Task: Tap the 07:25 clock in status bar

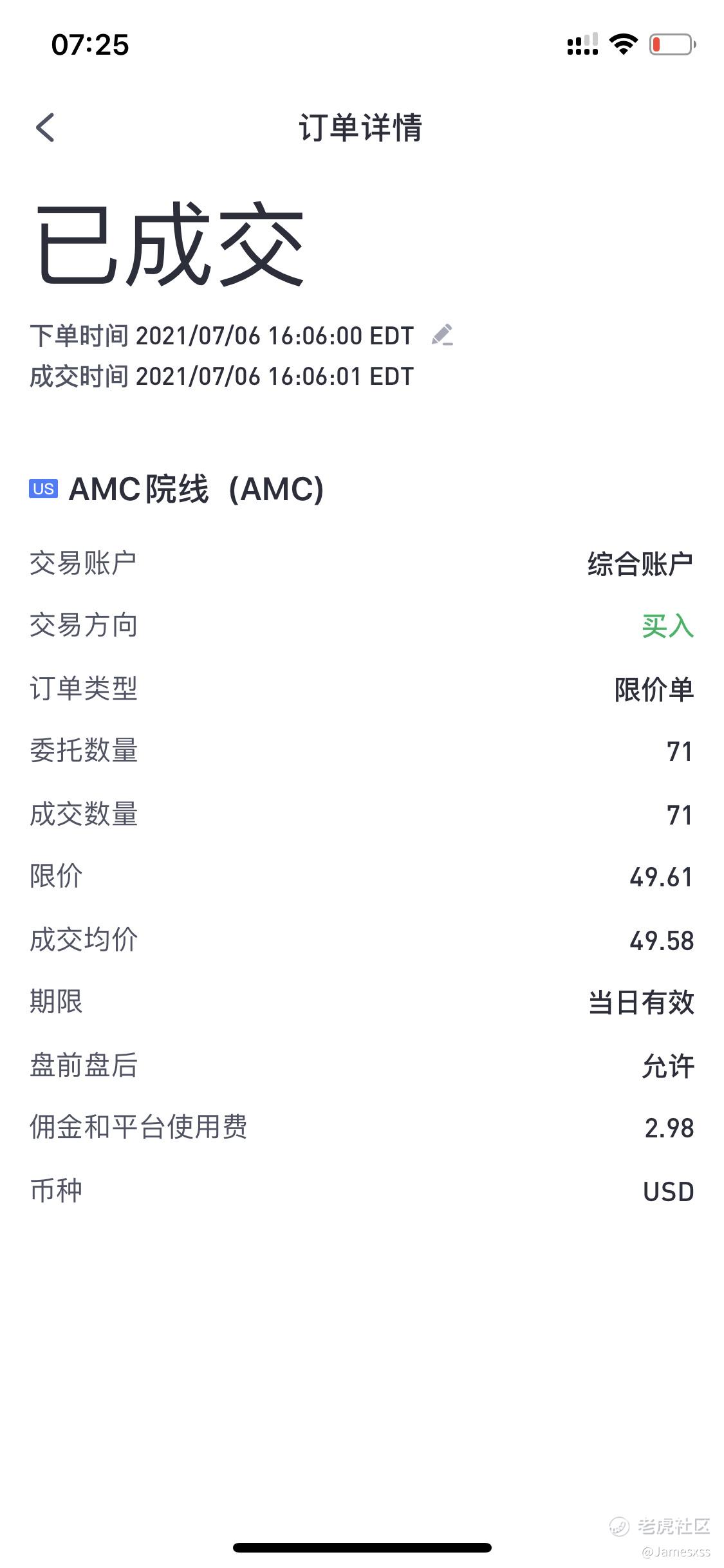Action: [90, 45]
